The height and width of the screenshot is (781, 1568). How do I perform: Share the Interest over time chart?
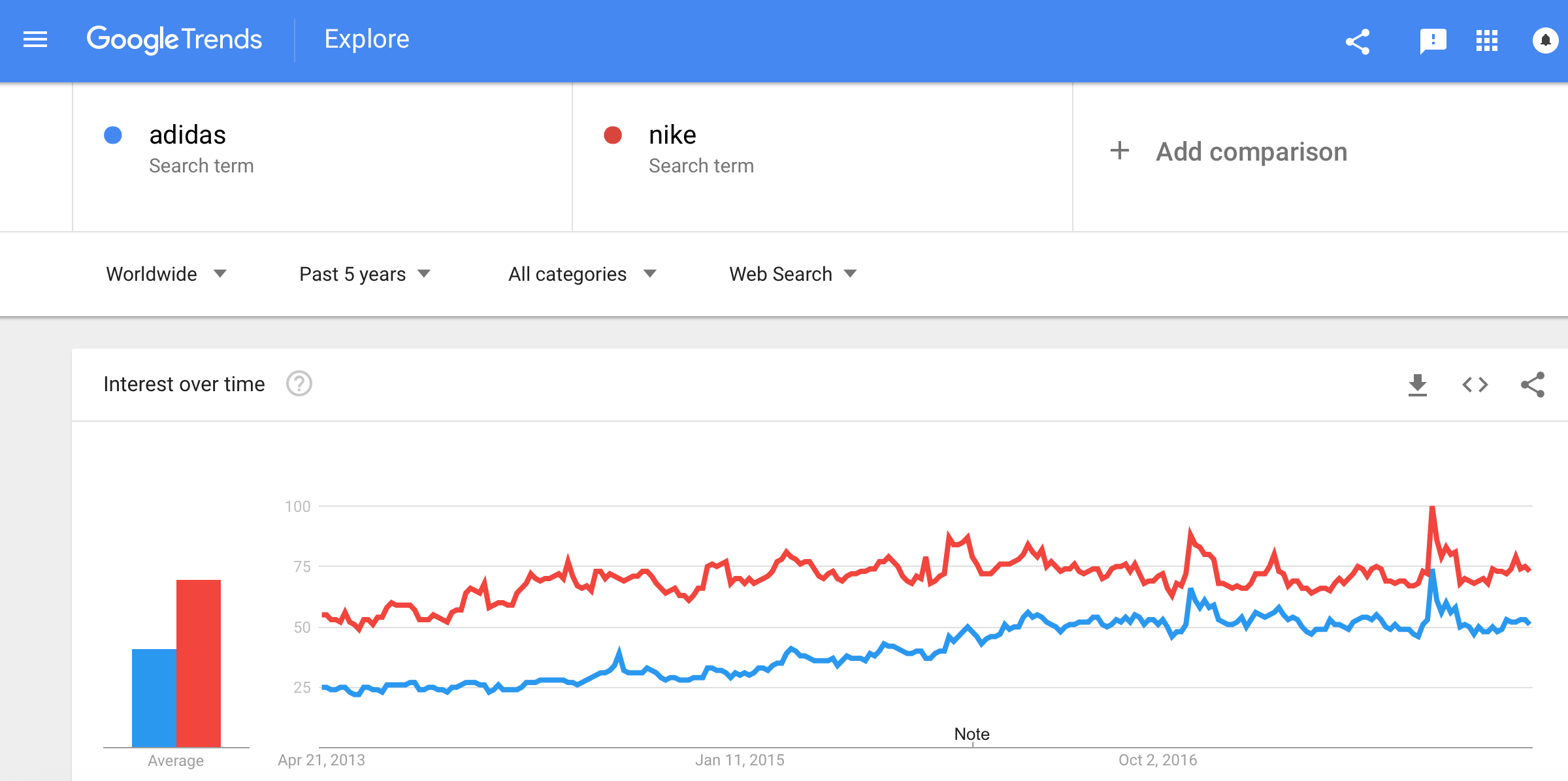pos(1532,385)
